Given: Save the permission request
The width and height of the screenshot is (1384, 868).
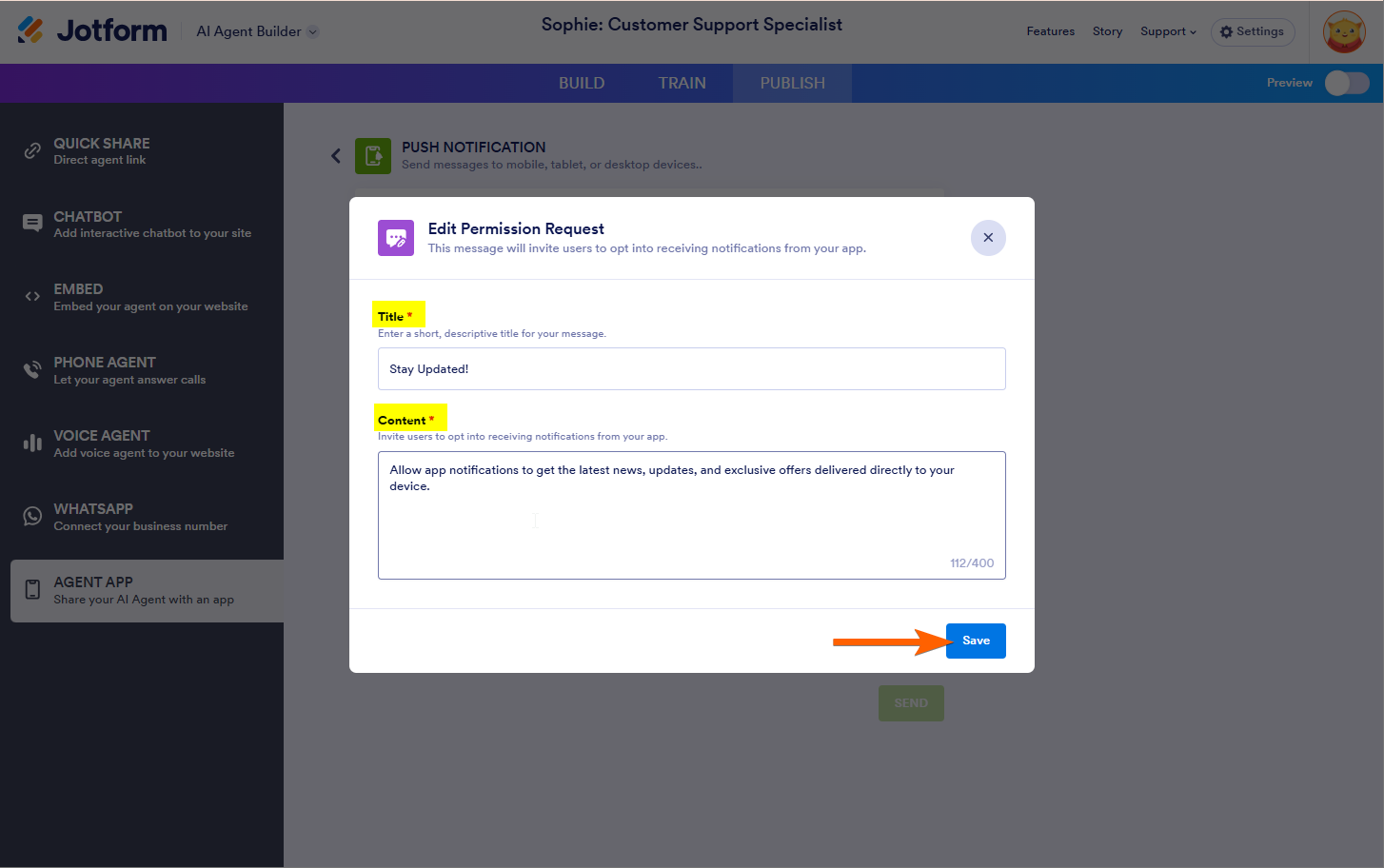Looking at the screenshot, I should click(x=976, y=641).
